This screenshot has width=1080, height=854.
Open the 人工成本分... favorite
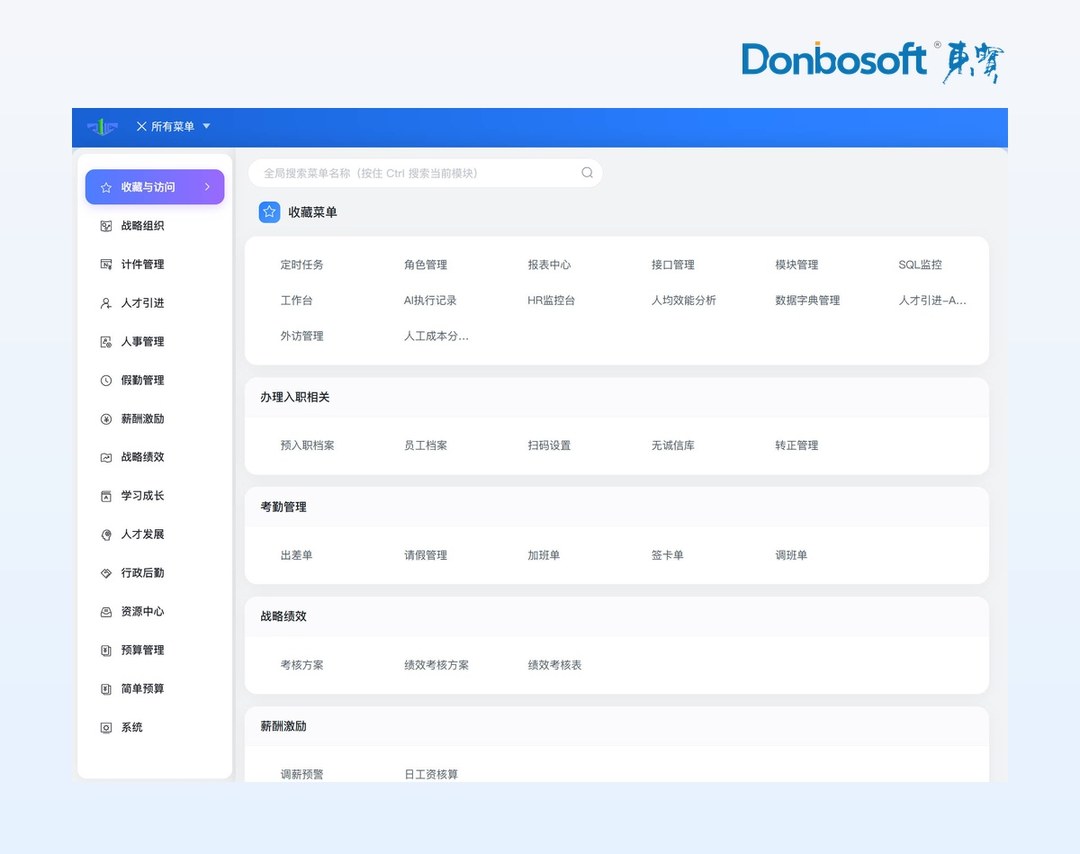pyautogui.click(x=436, y=336)
